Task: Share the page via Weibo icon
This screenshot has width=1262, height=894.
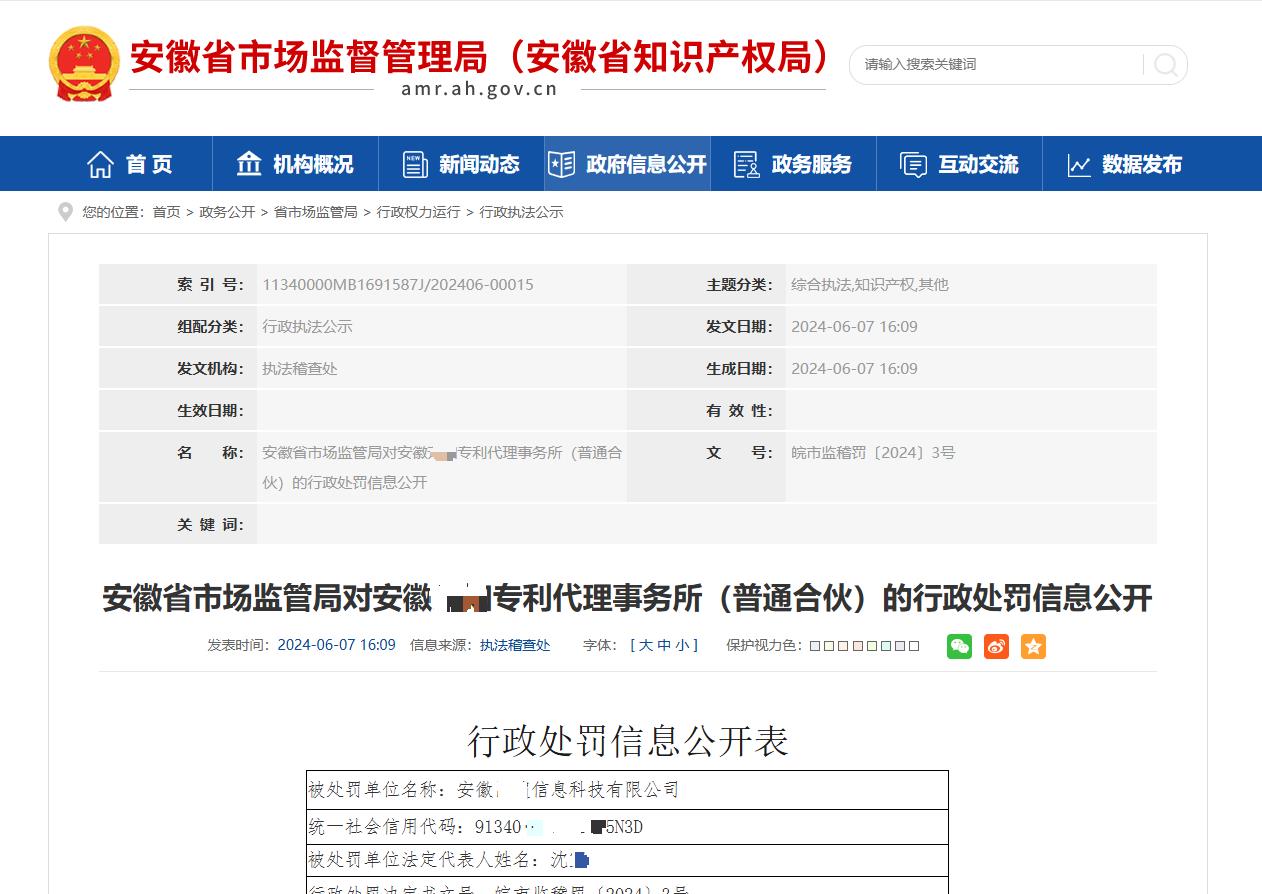Action: [996, 646]
